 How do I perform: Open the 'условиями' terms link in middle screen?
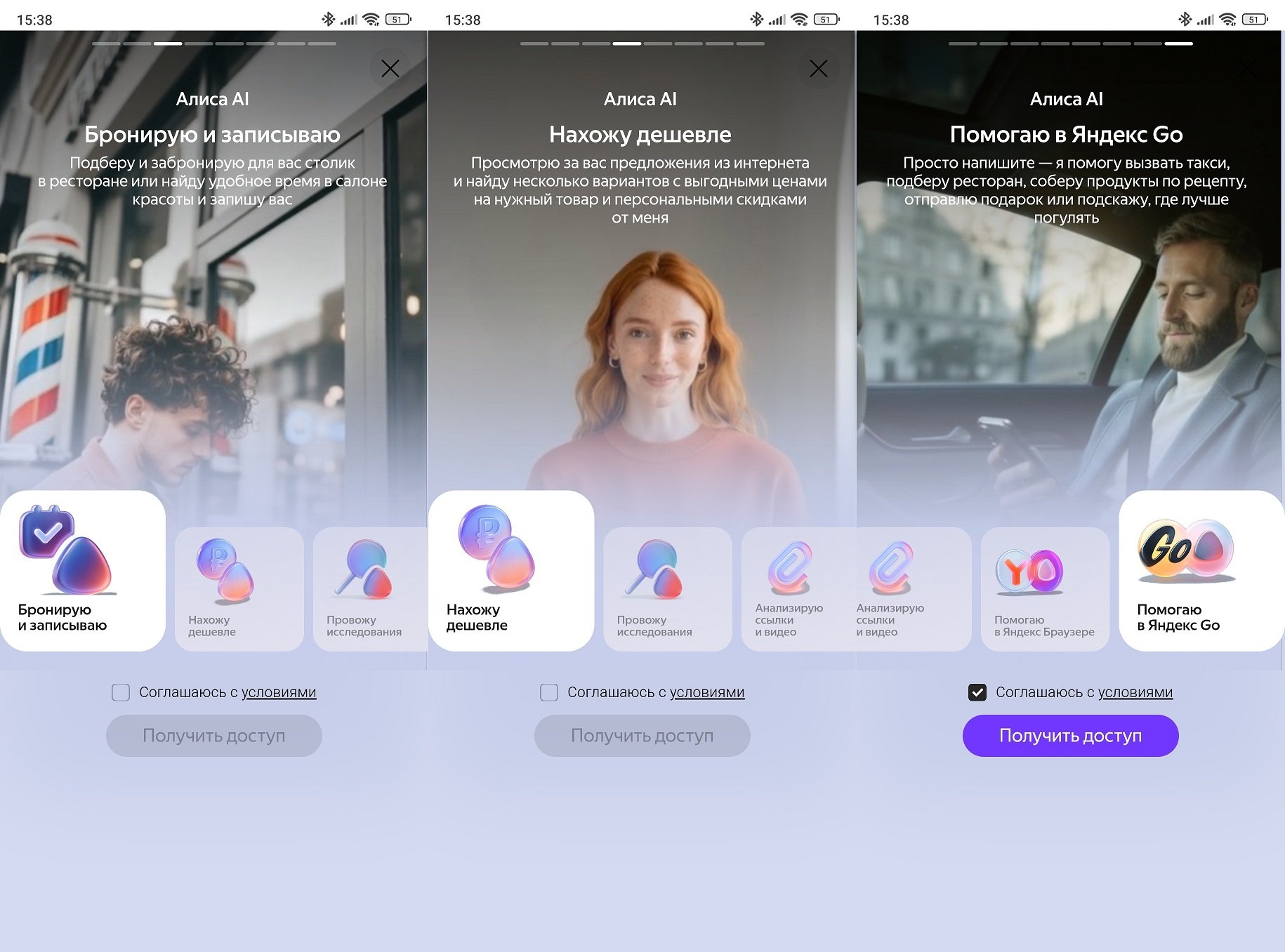(x=707, y=692)
